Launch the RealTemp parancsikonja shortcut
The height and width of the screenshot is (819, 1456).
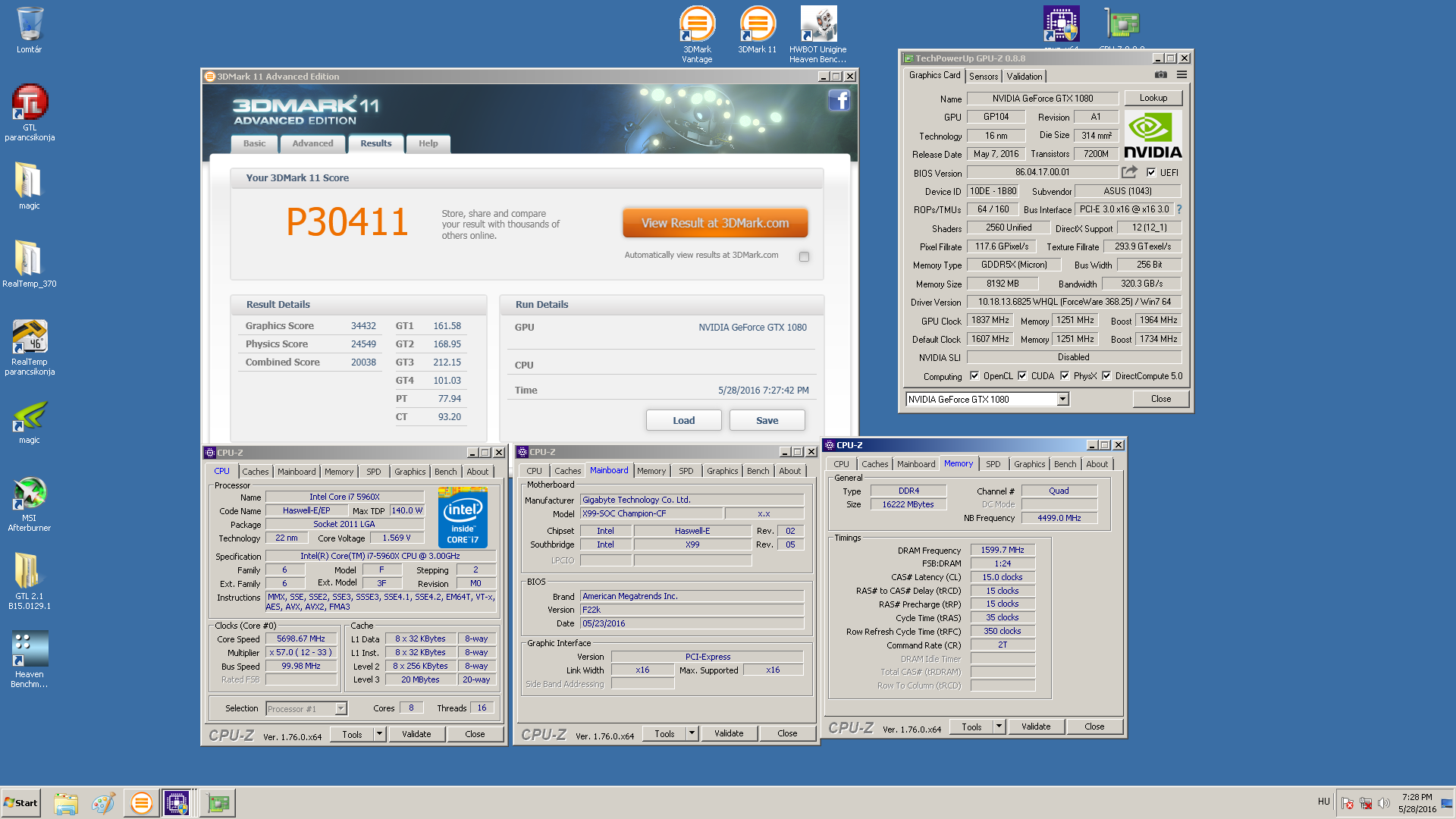[30, 347]
